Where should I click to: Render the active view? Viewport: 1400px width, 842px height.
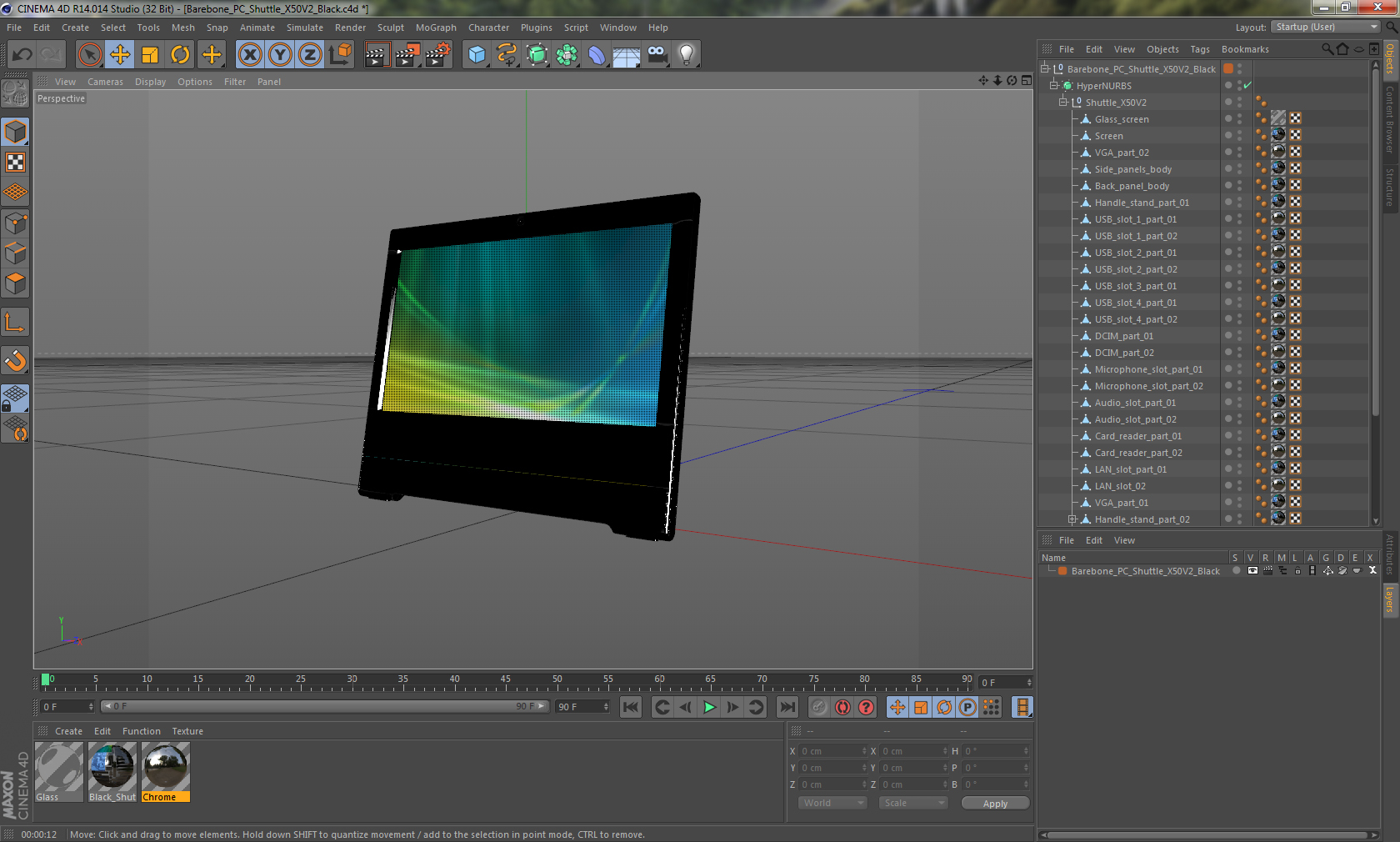[x=377, y=55]
